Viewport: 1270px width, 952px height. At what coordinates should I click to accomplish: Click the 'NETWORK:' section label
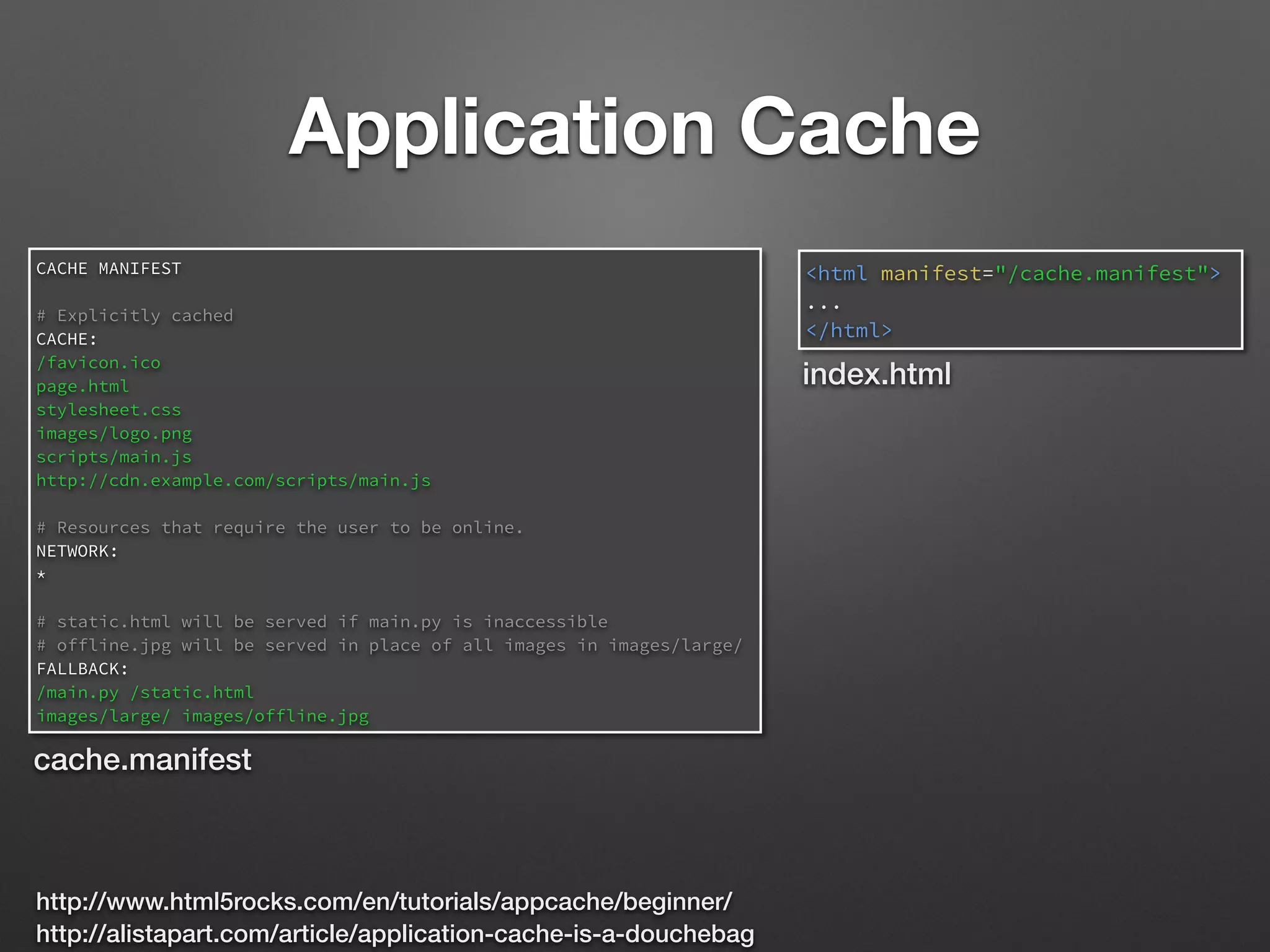77,551
